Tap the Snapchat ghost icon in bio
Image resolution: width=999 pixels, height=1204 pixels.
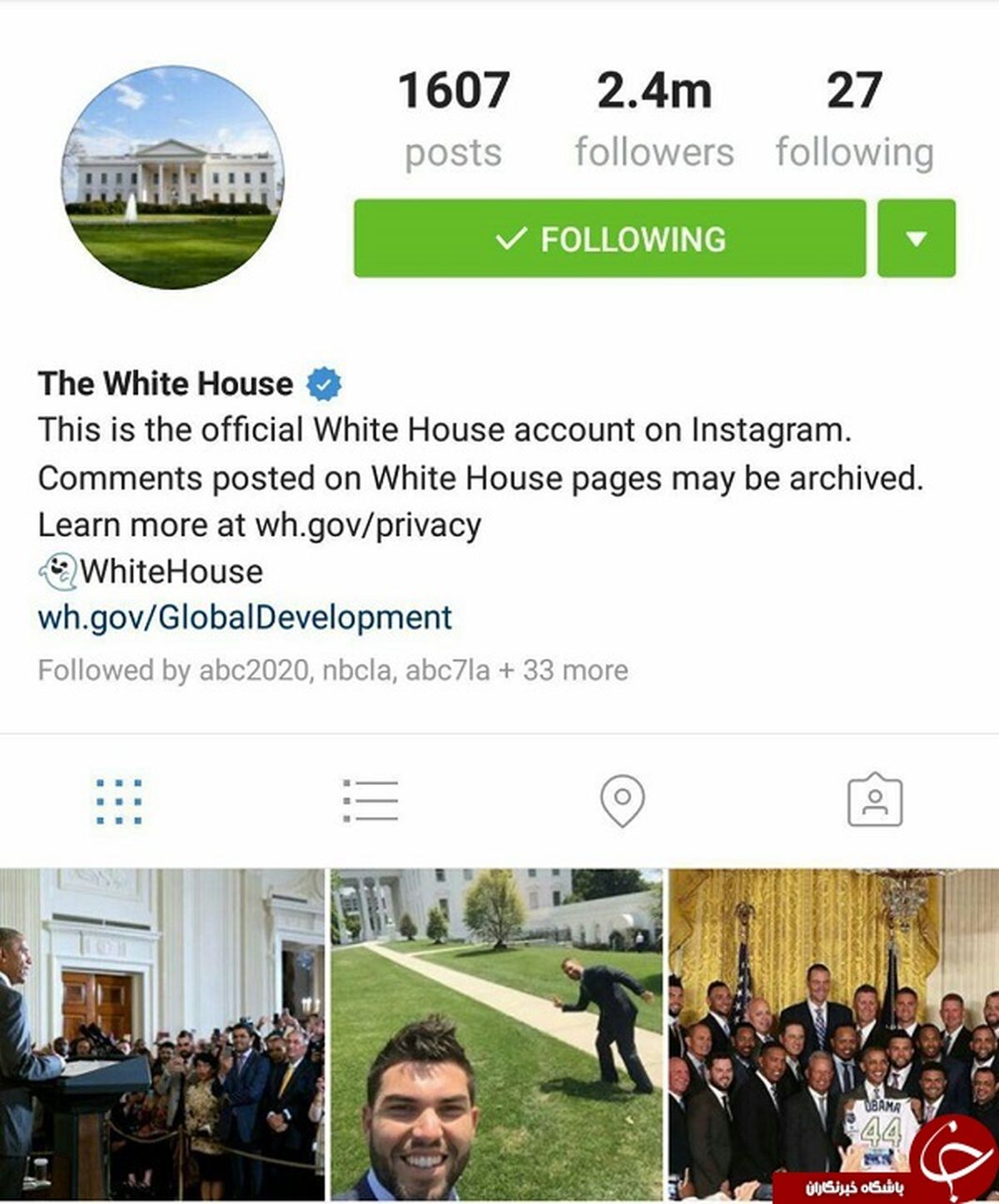pyautogui.click(x=57, y=572)
